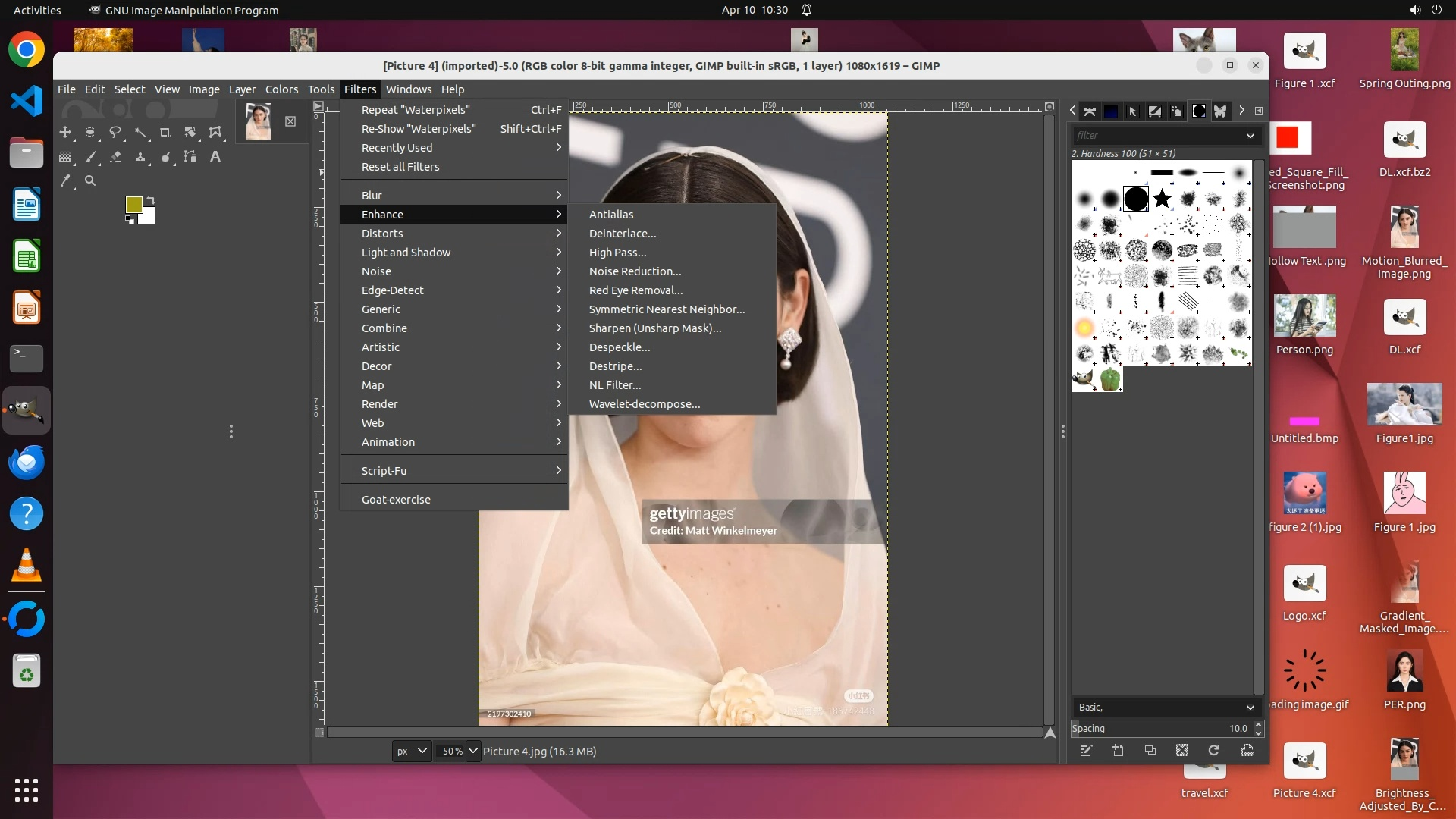Click the Refresh brushes icon
This screenshot has height=819, width=1456.
click(x=1213, y=751)
